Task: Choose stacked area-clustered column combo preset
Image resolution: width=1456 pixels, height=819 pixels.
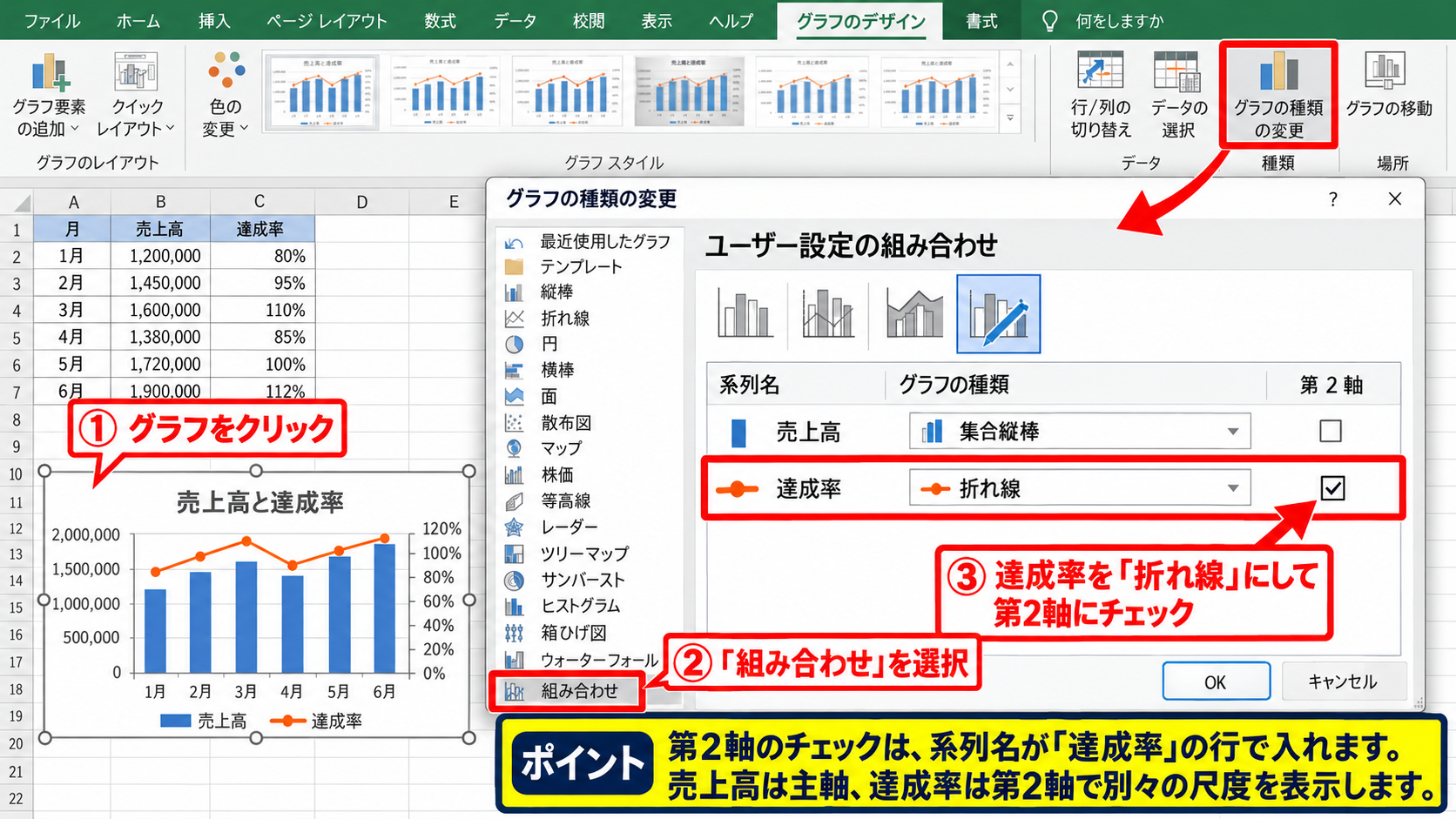Action: (914, 314)
